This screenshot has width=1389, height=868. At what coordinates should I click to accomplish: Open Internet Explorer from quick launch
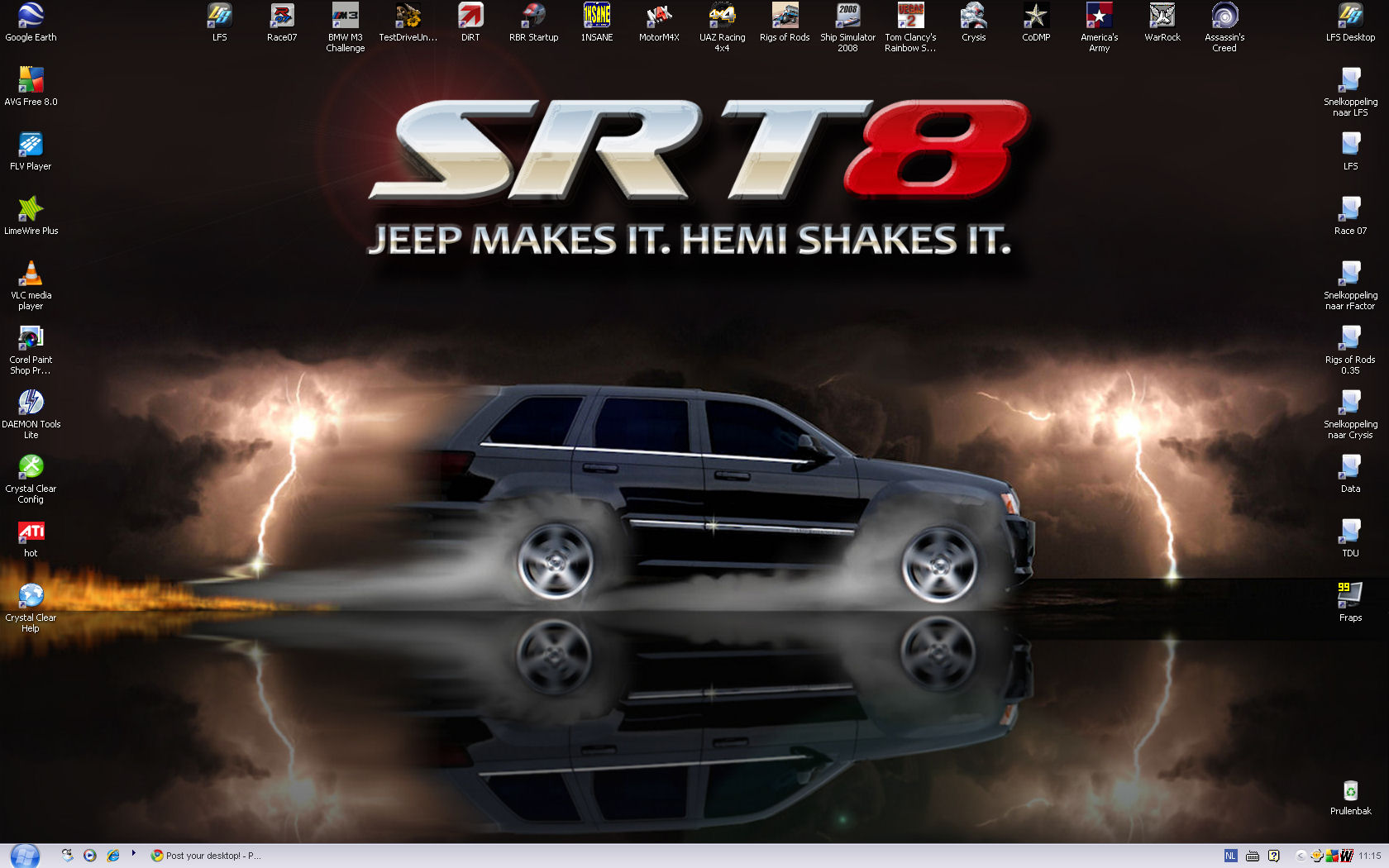click(x=113, y=856)
